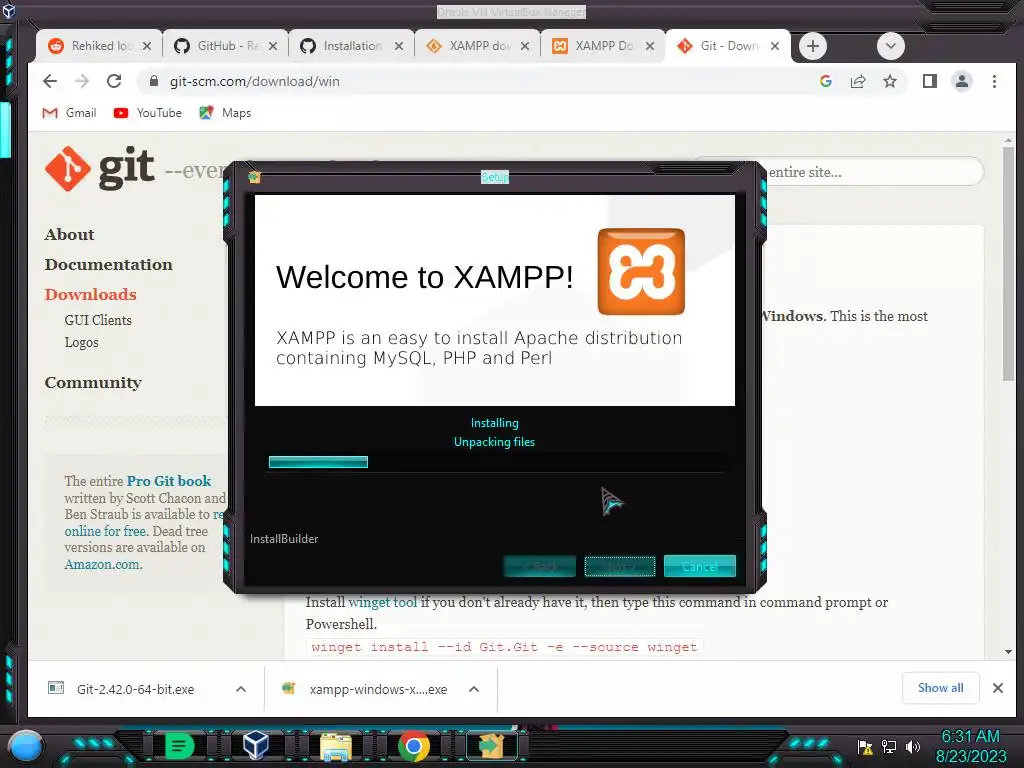Go back with the browser back arrow
The image size is (1024, 768).
50,81
